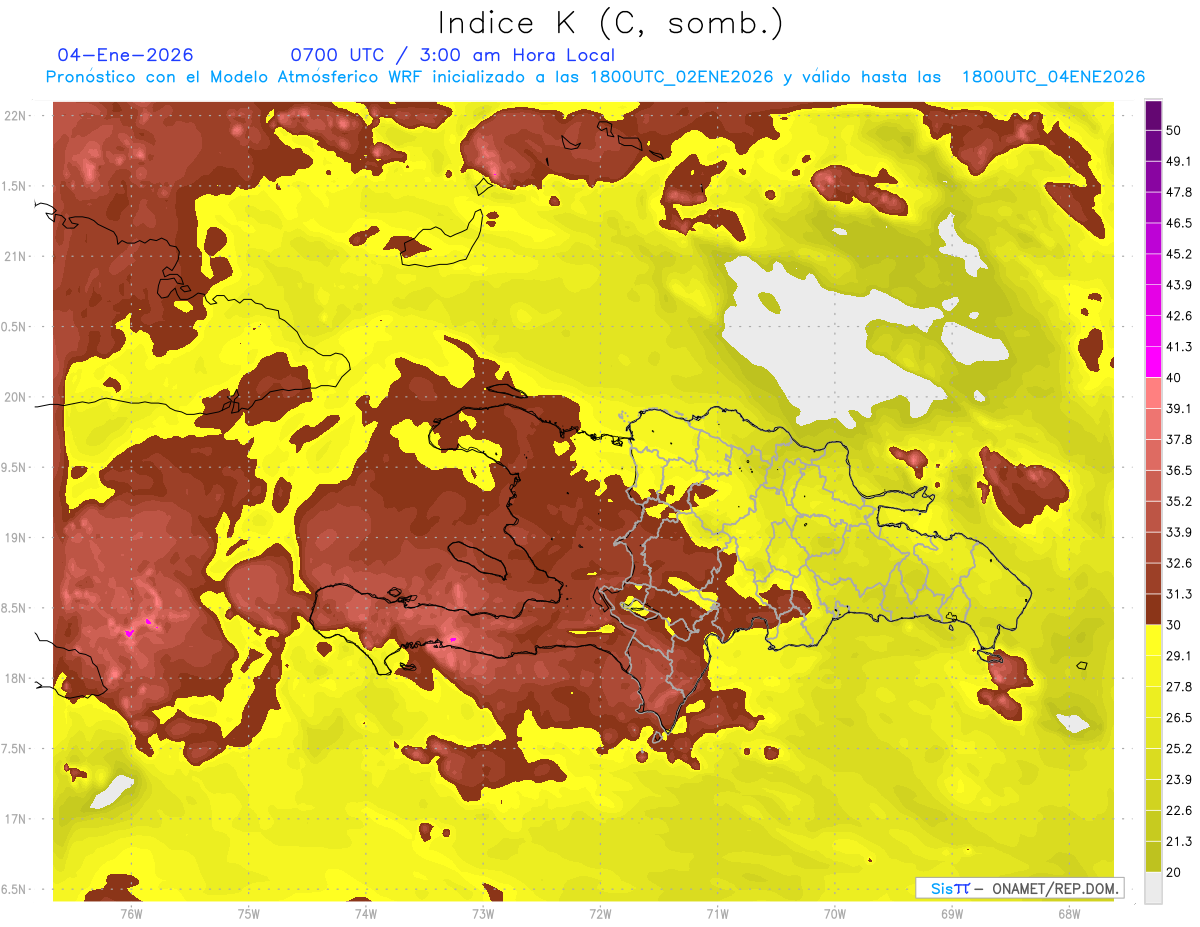Click the colorbar value '37.8'
The height and width of the screenshot is (927, 1200).
pos(1179,439)
